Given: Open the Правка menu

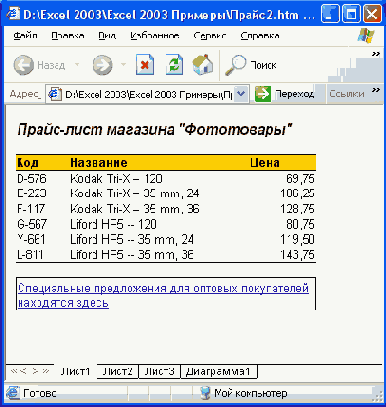Looking at the screenshot, I should pyautogui.click(x=68, y=35).
